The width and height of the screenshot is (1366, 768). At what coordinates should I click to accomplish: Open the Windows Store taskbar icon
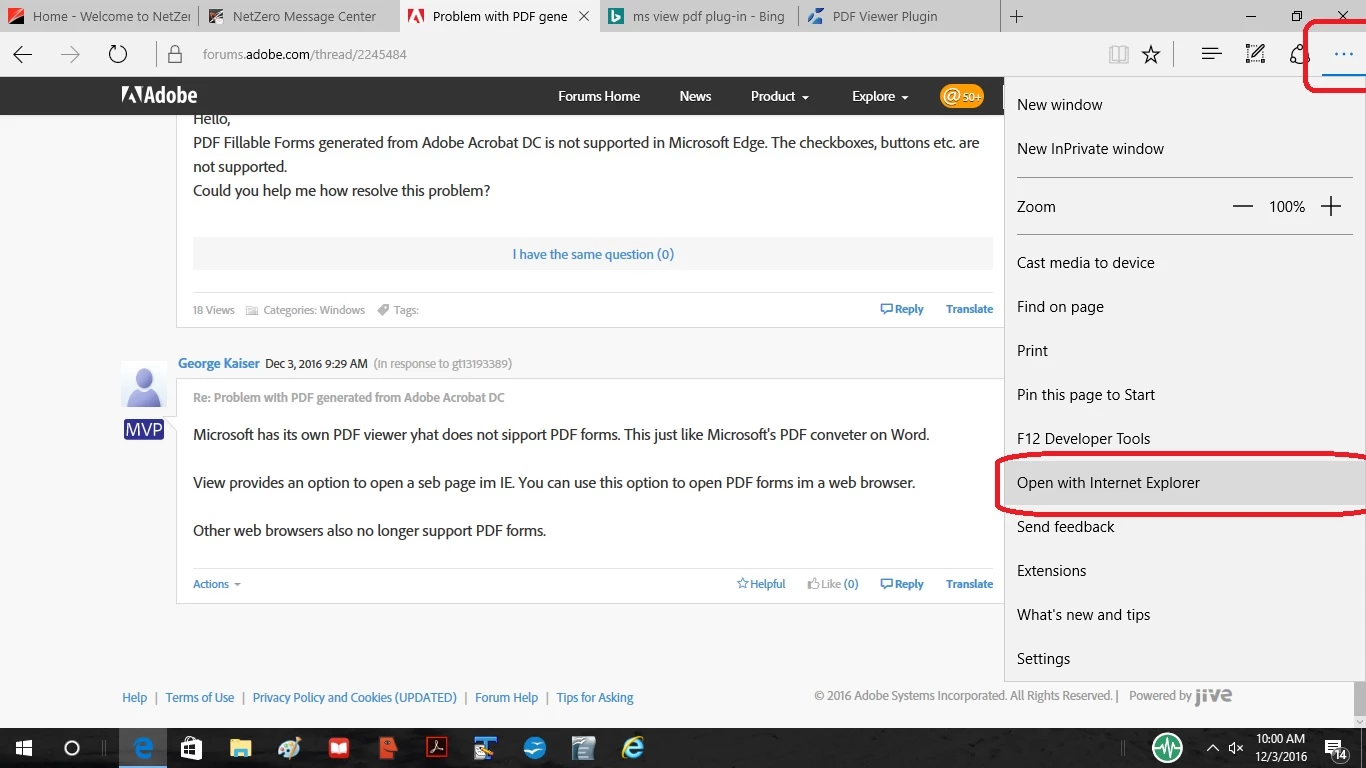tap(191, 748)
